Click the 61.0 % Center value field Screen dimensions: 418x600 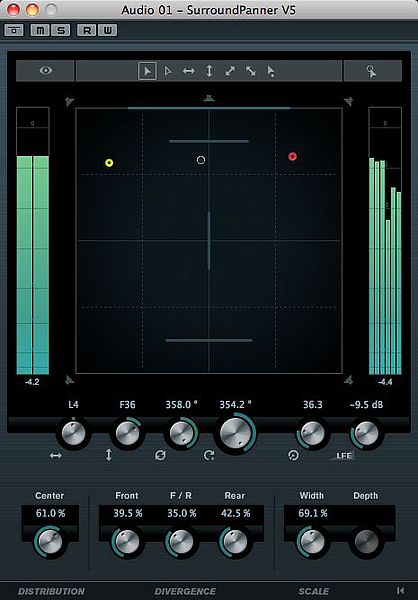tap(50, 514)
